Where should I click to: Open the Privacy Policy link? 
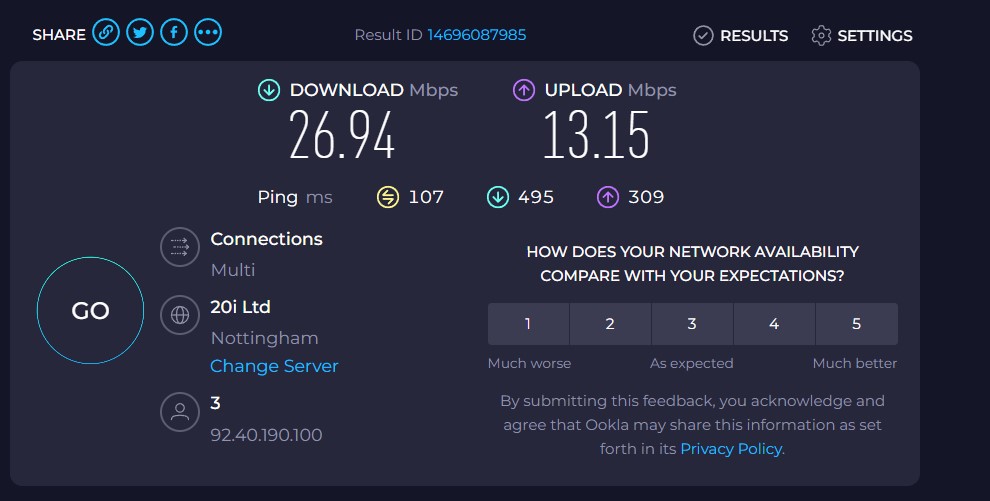[731, 449]
